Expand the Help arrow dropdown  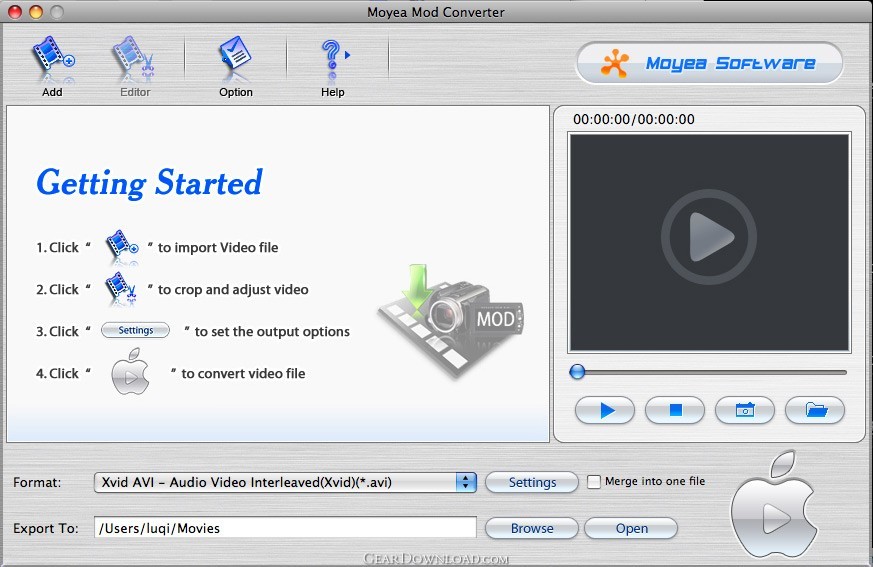click(x=347, y=55)
